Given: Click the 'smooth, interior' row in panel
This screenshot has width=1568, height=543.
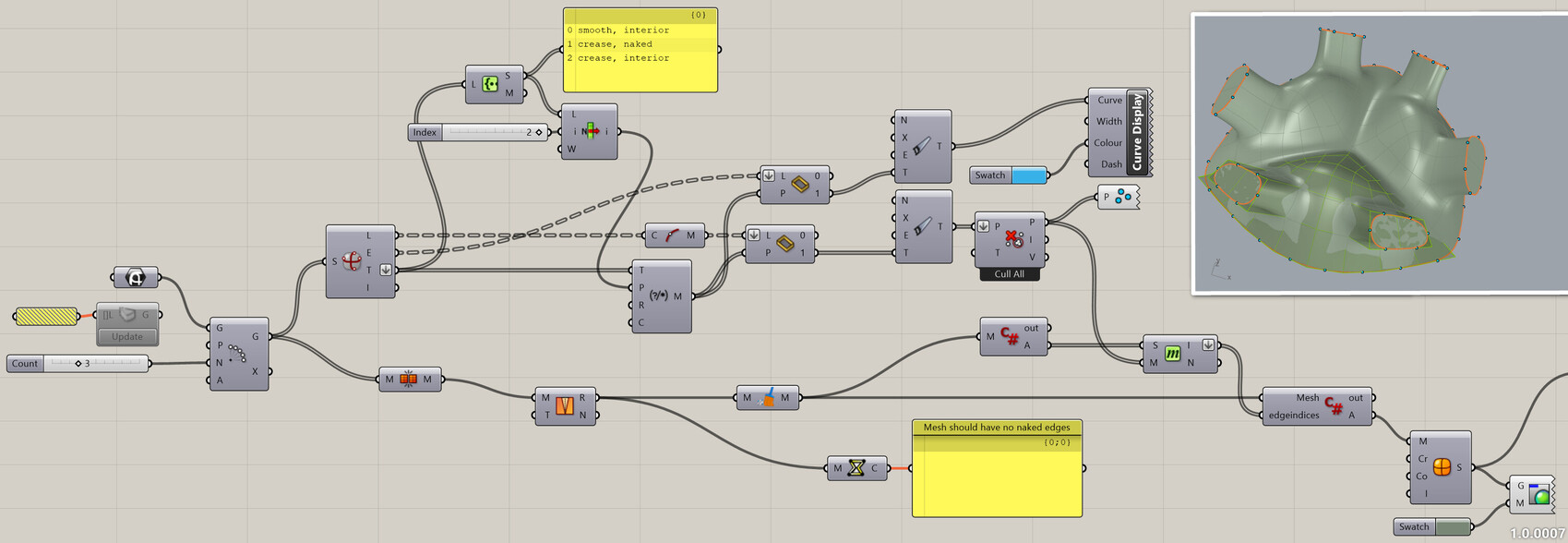Looking at the screenshot, I should click(x=640, y=30).
